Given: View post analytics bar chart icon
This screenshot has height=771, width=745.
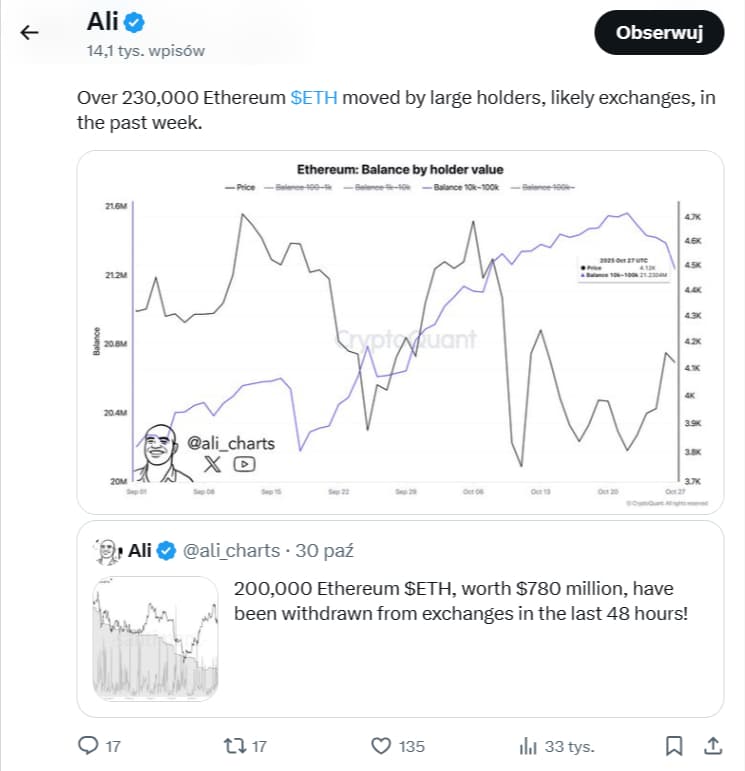Looking at the screenshot, I should (x=527, y=745).
